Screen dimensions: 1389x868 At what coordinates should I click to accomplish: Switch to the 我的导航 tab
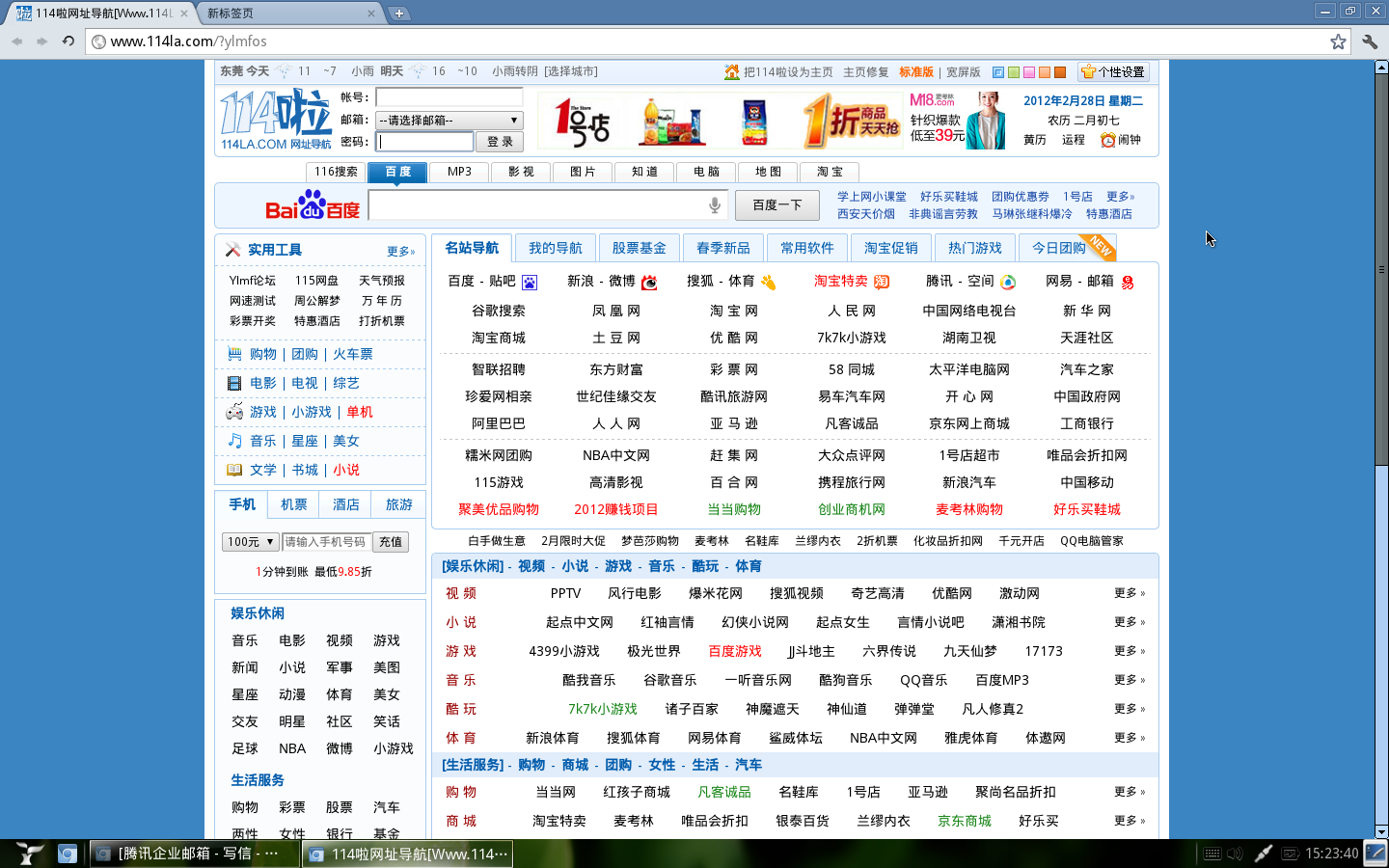click(x=556, y=248)
